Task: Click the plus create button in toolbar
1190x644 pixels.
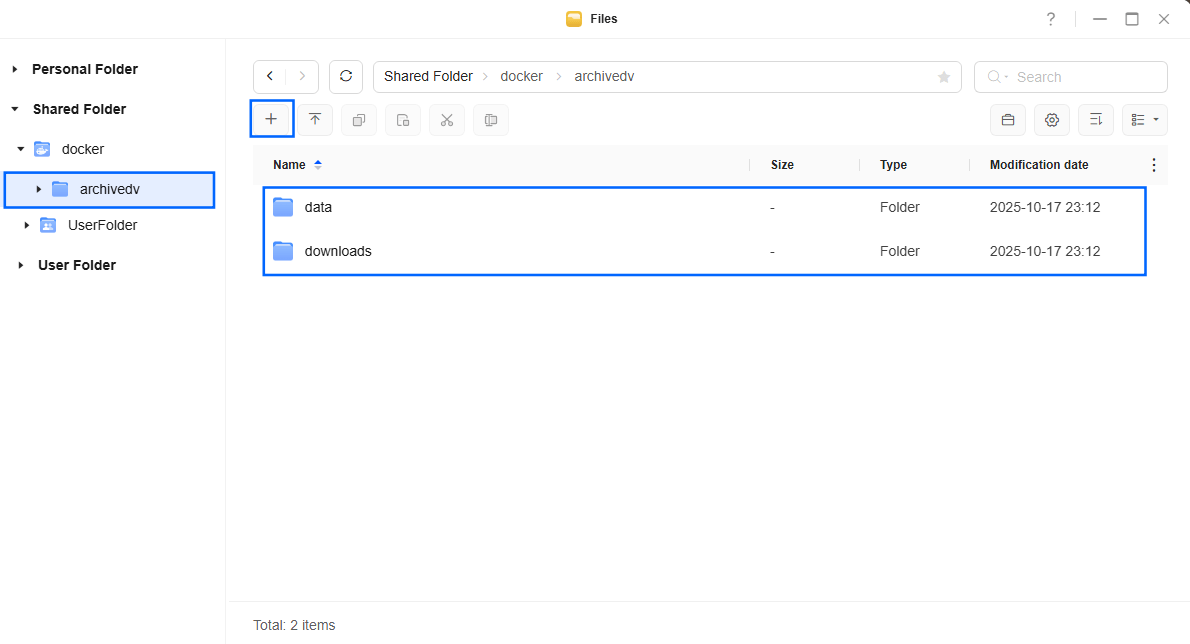Action: 271,119
